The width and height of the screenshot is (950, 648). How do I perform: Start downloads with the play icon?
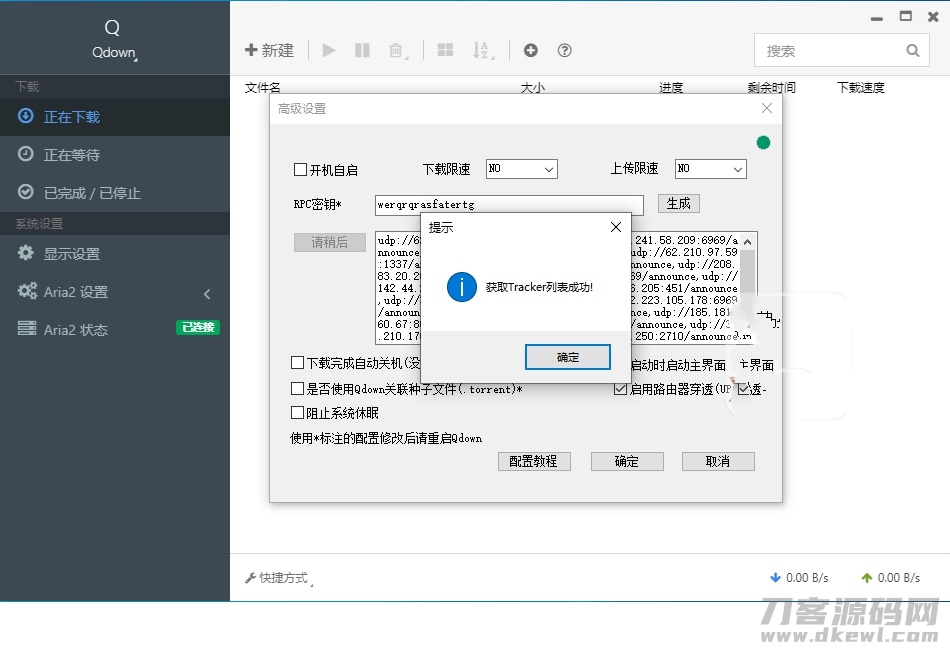[329, 50]
